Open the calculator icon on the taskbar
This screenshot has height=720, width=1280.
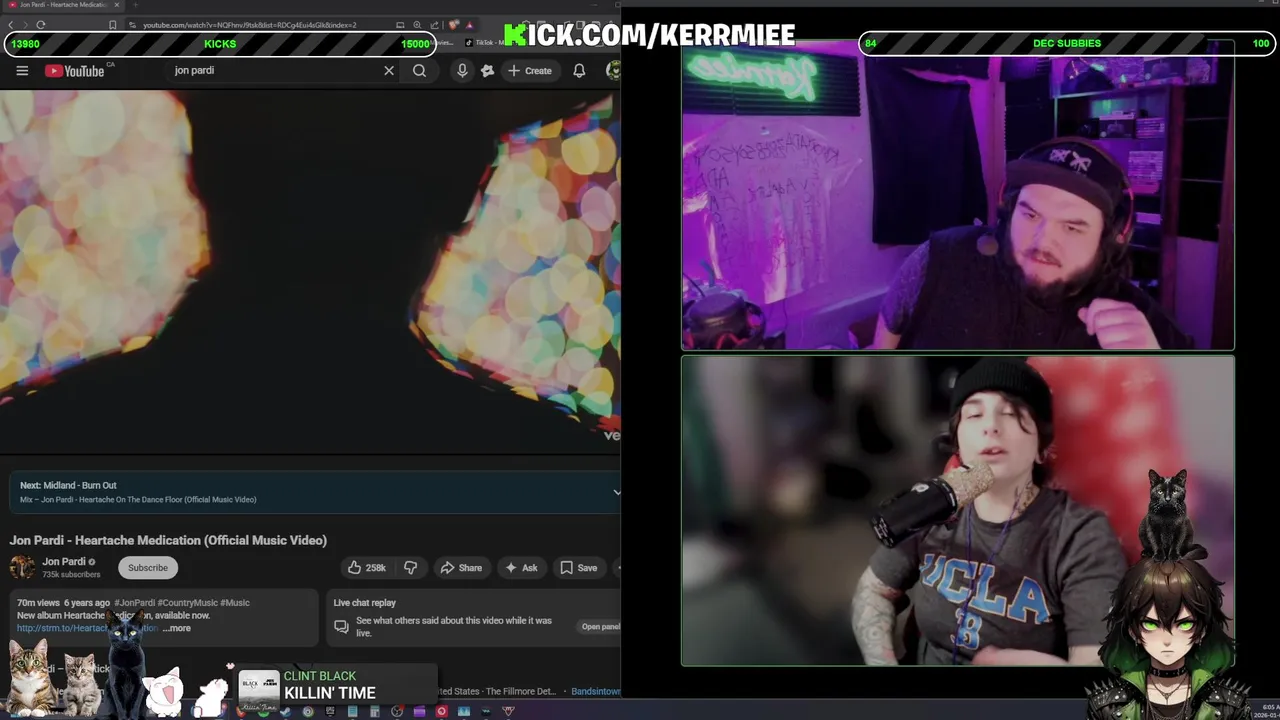(x=375, y=712)
